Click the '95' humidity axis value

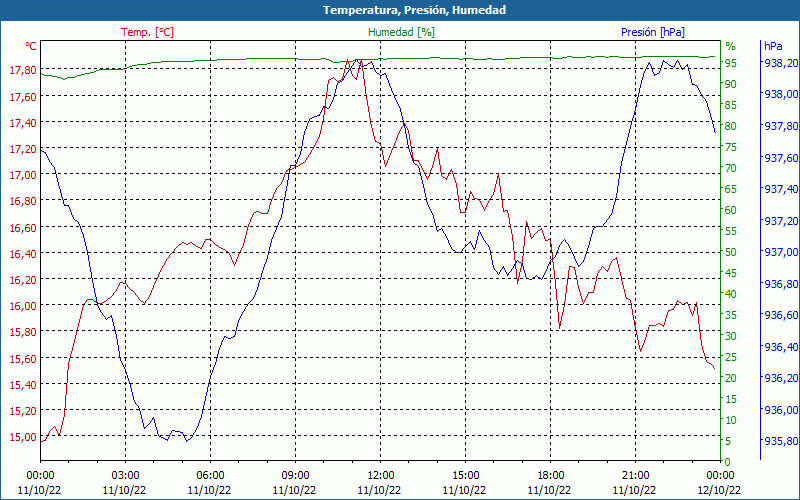tap(731, 63)
